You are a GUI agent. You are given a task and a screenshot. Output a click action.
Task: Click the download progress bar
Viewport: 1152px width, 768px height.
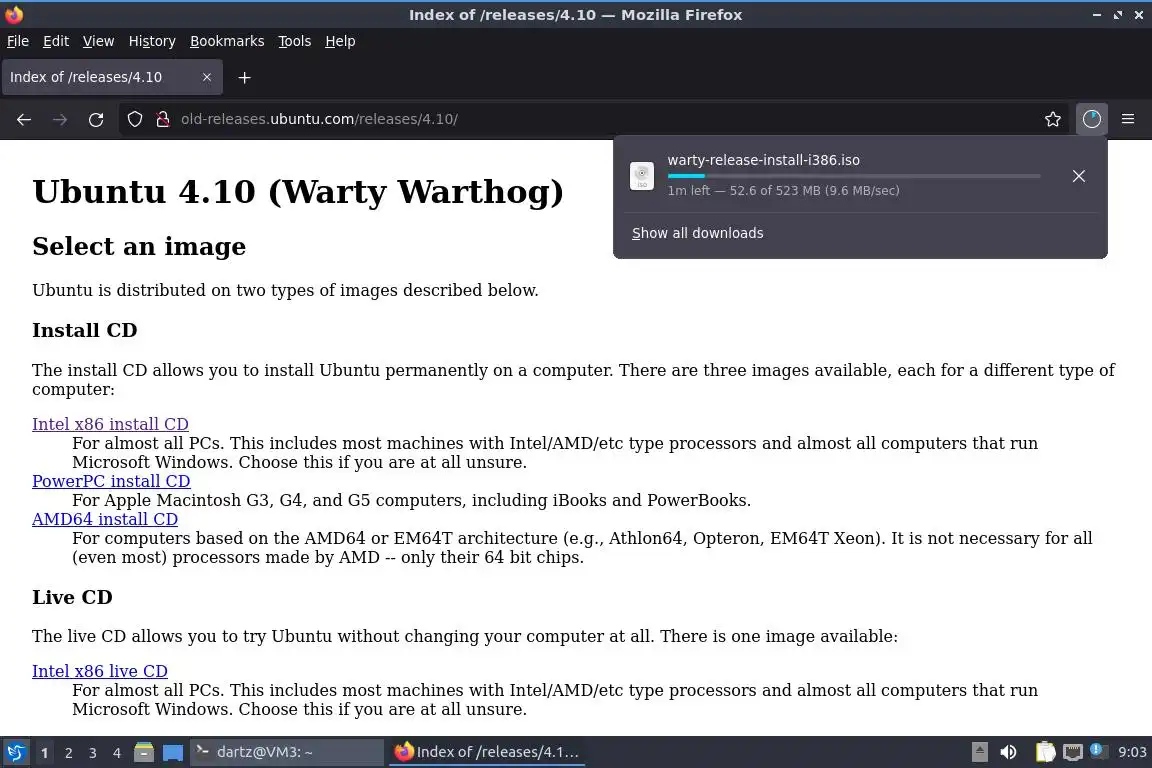[x=854, y=176]
